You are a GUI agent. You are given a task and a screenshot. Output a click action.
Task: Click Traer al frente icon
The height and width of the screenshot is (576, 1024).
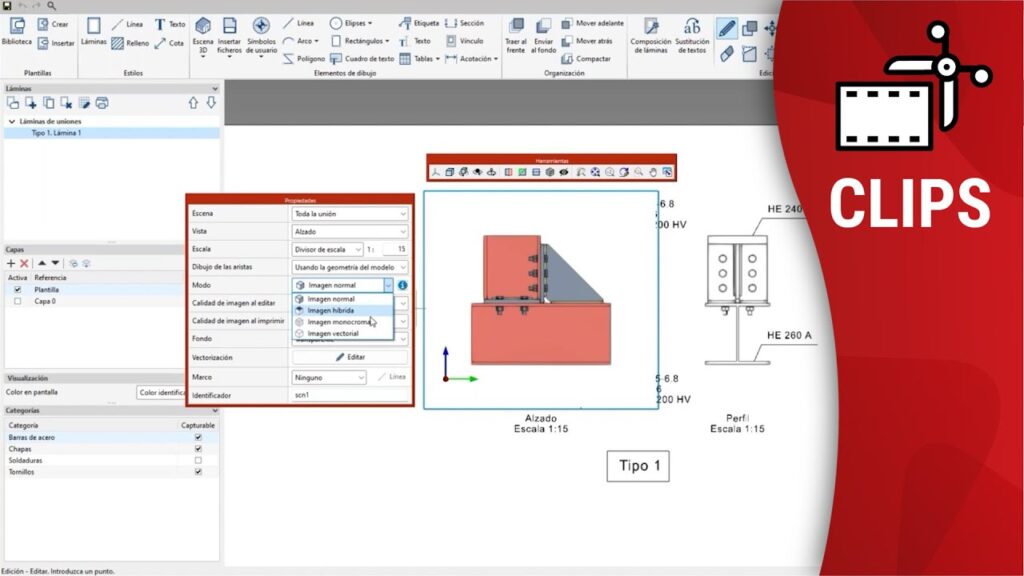[516, 36]
